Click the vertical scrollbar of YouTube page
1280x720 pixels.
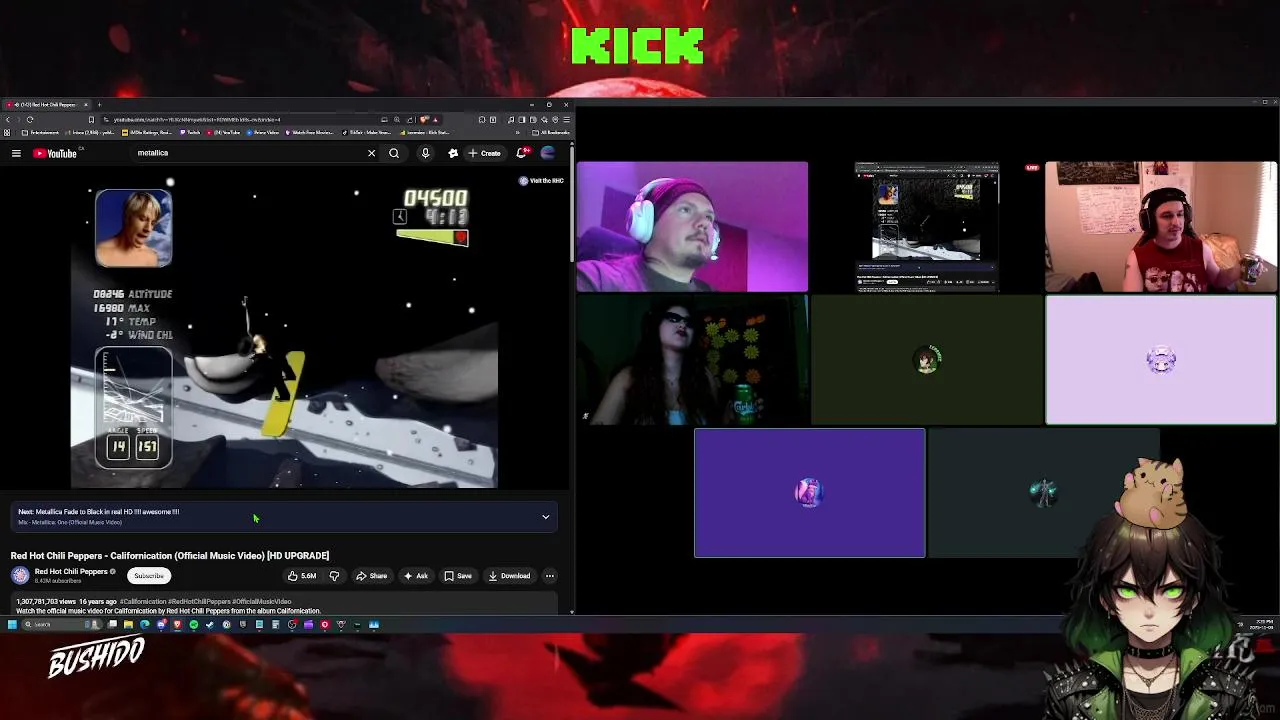572,205
